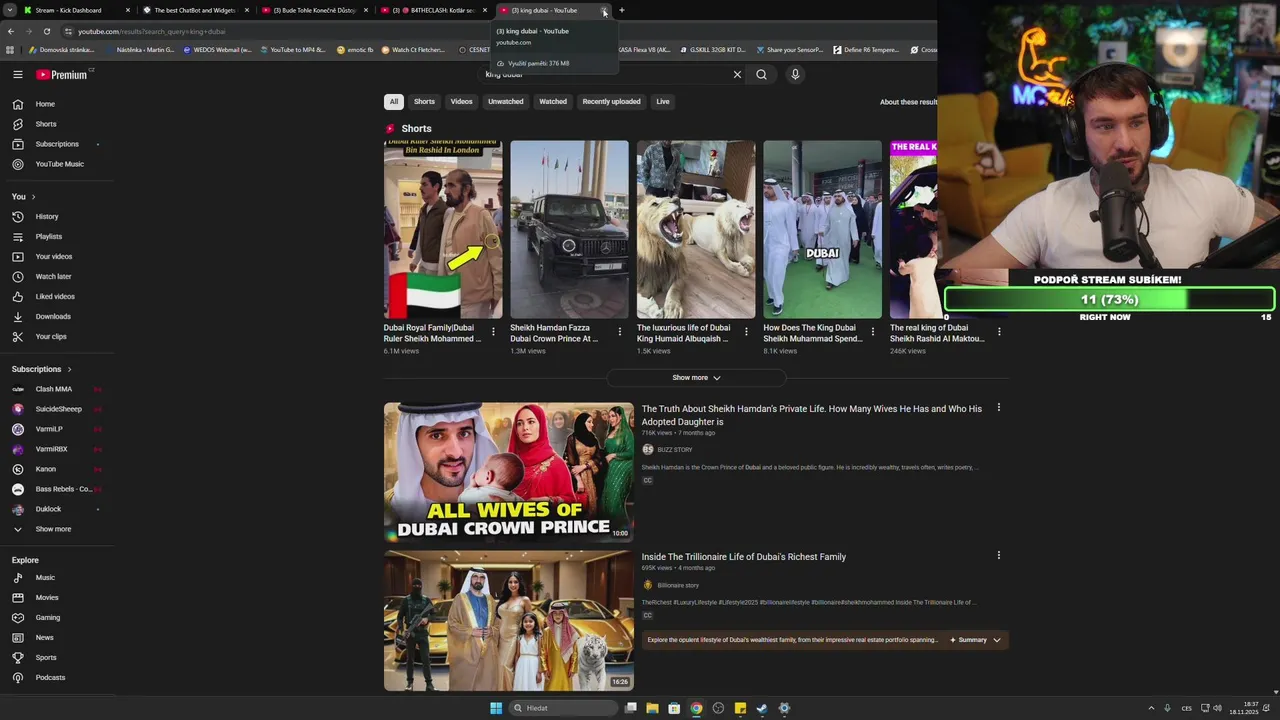Open black Mercedes G-Class short thumbnail

point(569,229)
